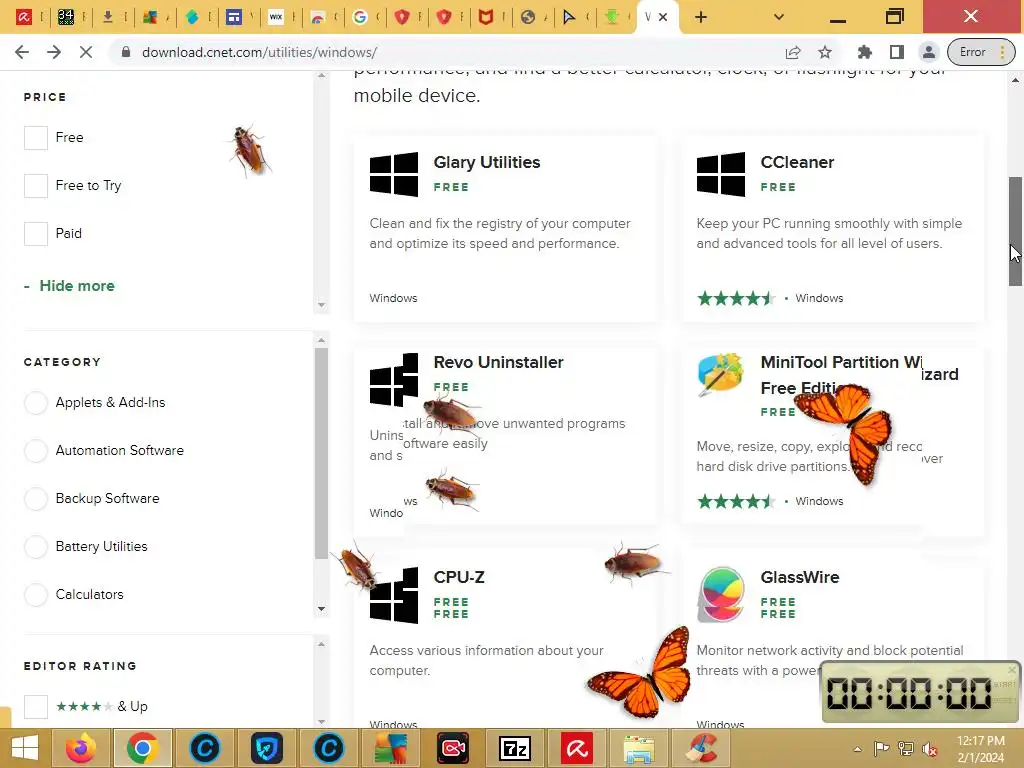Open the Extensions puzzle icon
This screenshot has height=768, width=1024.
pyautogui.click(x=865, y=52)
